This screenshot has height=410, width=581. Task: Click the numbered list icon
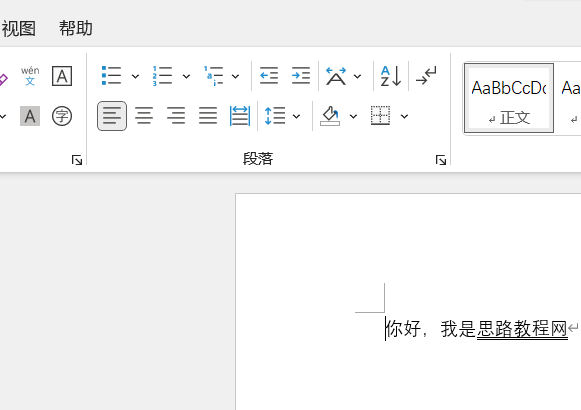[x=162, y=76]
